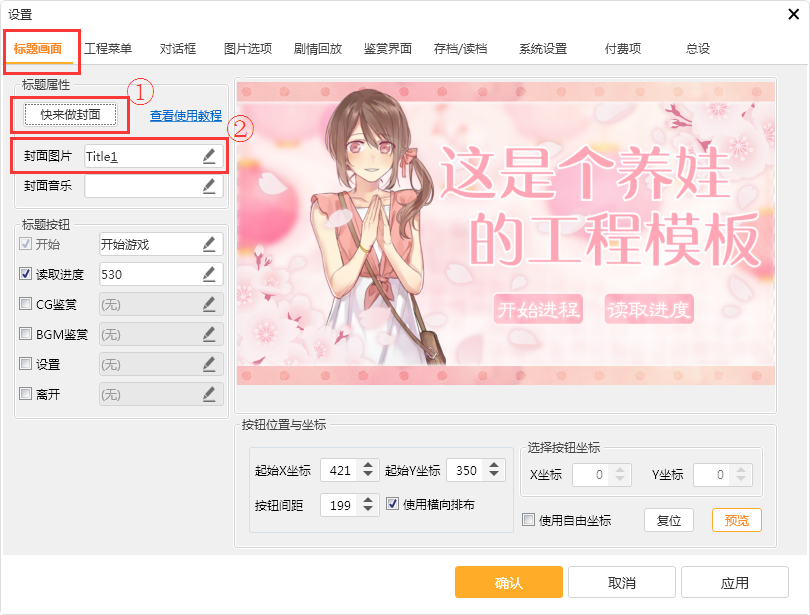Open the 图片选项 tab

coord(248,49)
